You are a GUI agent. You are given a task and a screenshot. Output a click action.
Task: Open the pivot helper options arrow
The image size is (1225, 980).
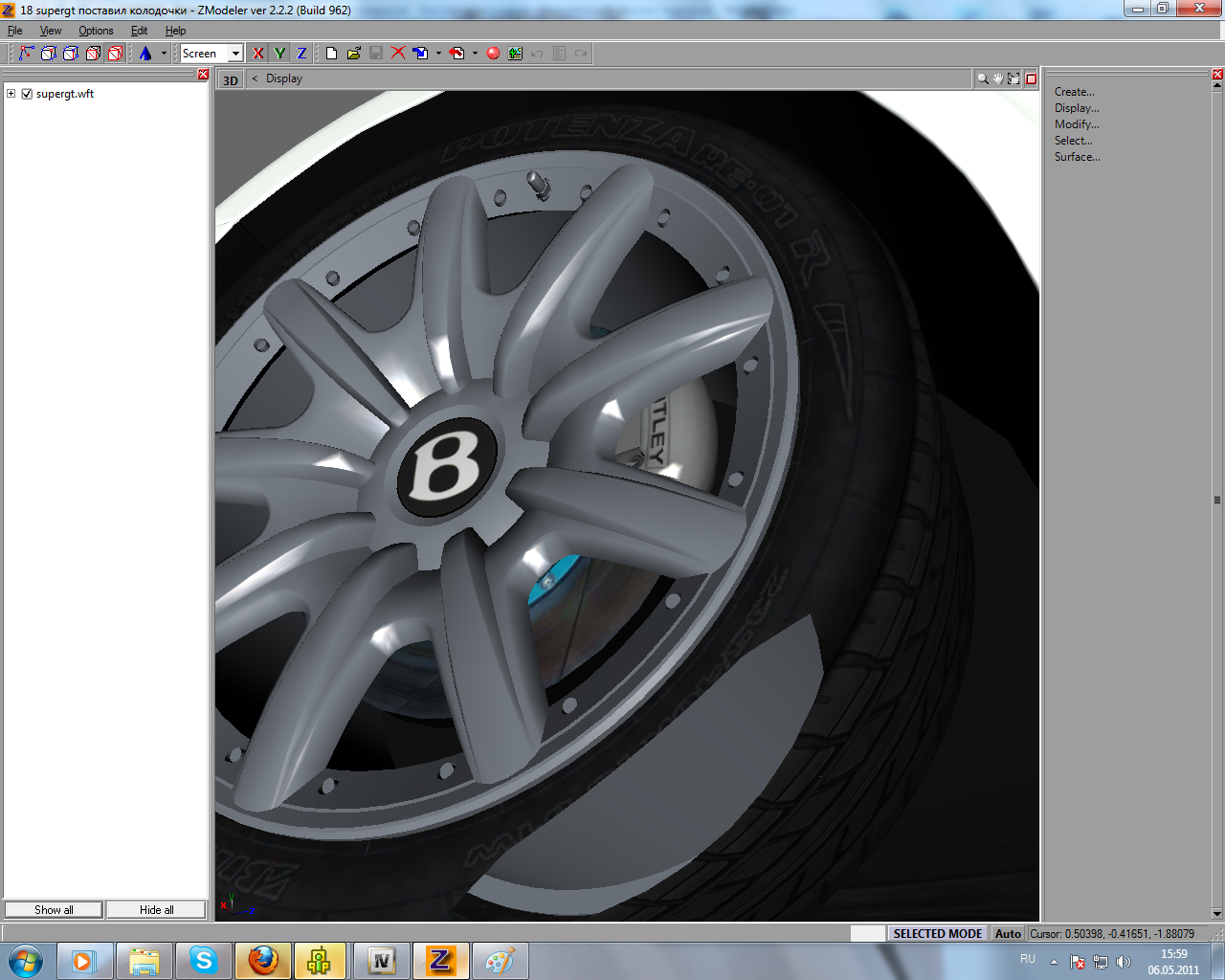(x=164, y=54)
